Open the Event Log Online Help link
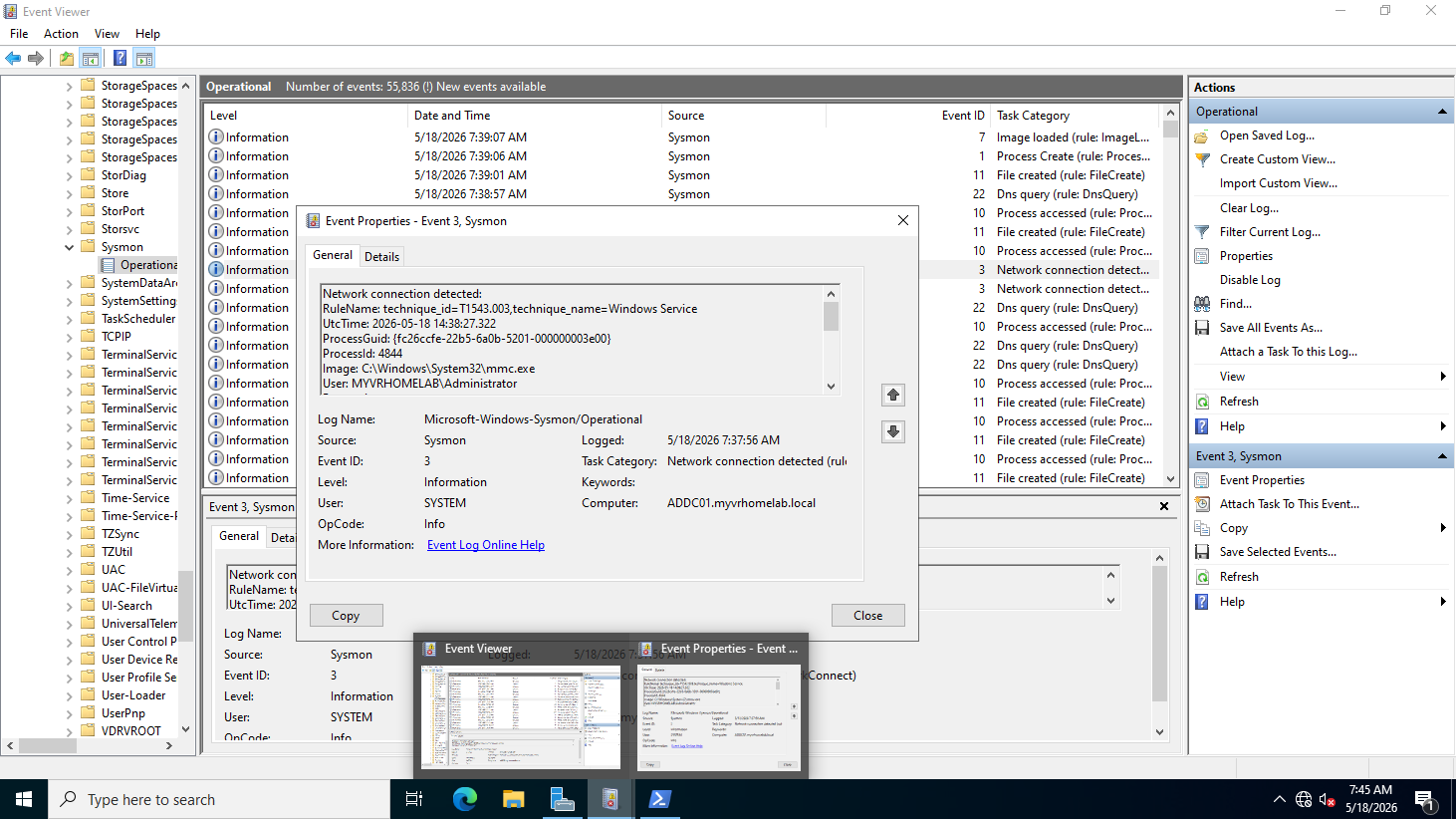Image resolution: width=1456 pixels, height=819 pixels. click(486, 545)
